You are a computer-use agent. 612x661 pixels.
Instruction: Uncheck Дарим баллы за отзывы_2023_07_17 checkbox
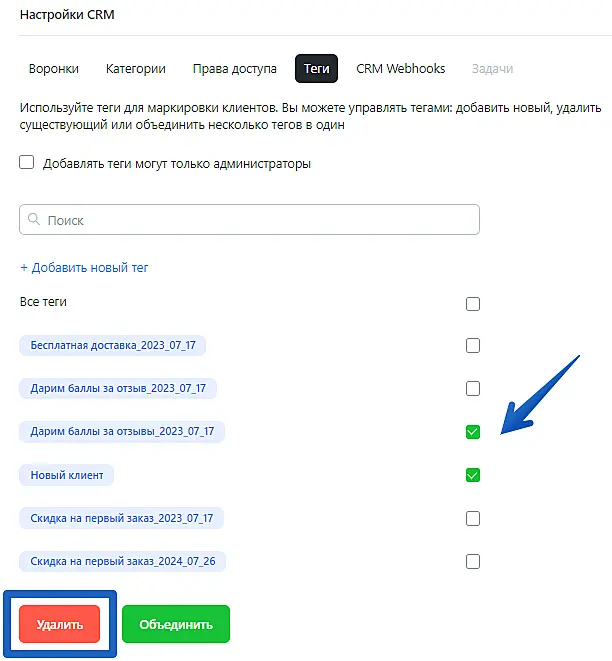point(473,432)
